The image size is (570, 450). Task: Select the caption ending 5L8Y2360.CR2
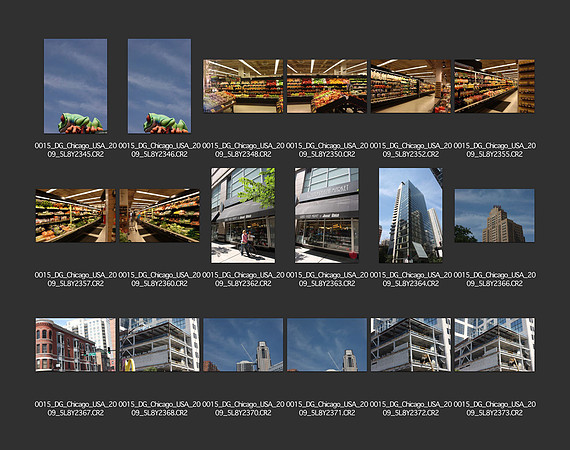[159, 279]
